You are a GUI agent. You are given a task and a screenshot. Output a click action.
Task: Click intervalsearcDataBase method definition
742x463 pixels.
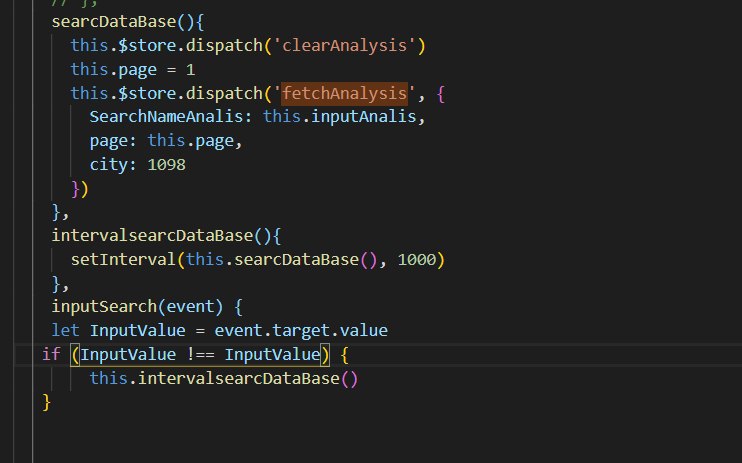coord(152,235)
